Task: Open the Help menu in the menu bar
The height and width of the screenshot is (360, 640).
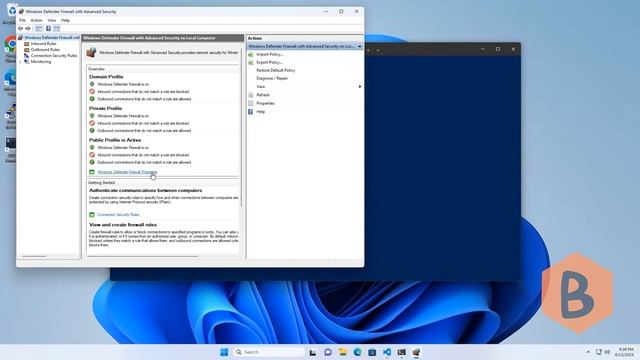Action: [x=65, y=20]
